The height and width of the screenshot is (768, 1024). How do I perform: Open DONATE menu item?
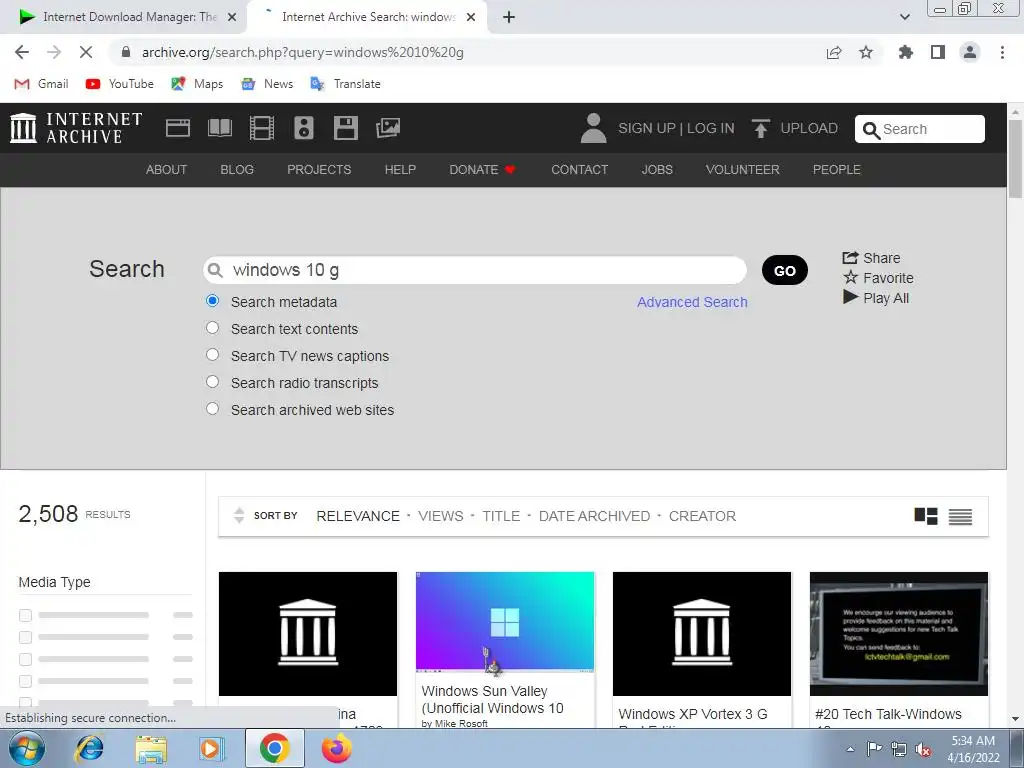[483, 170]
